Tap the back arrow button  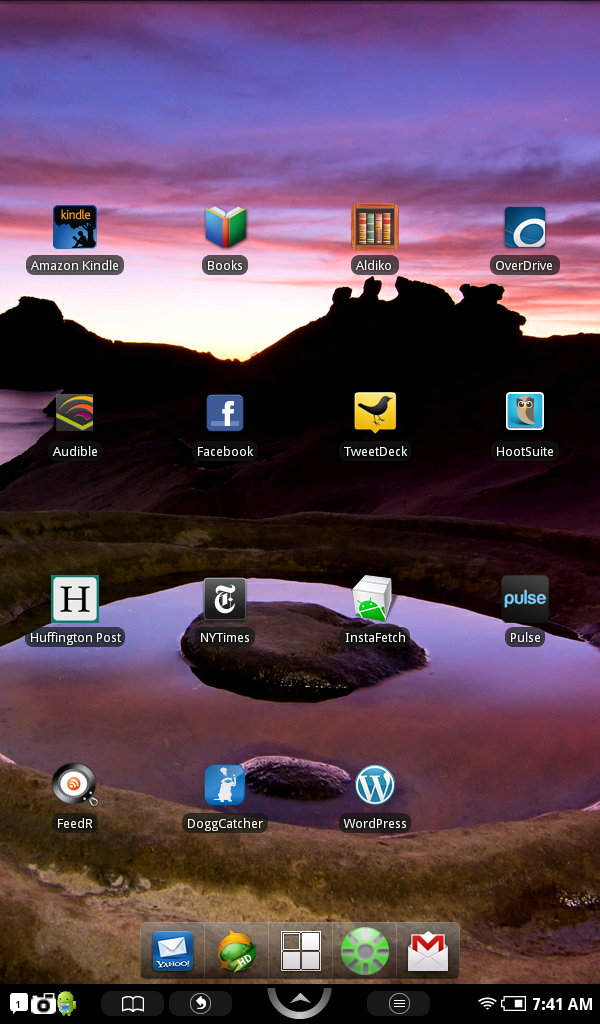click(x=200, y=1004)
